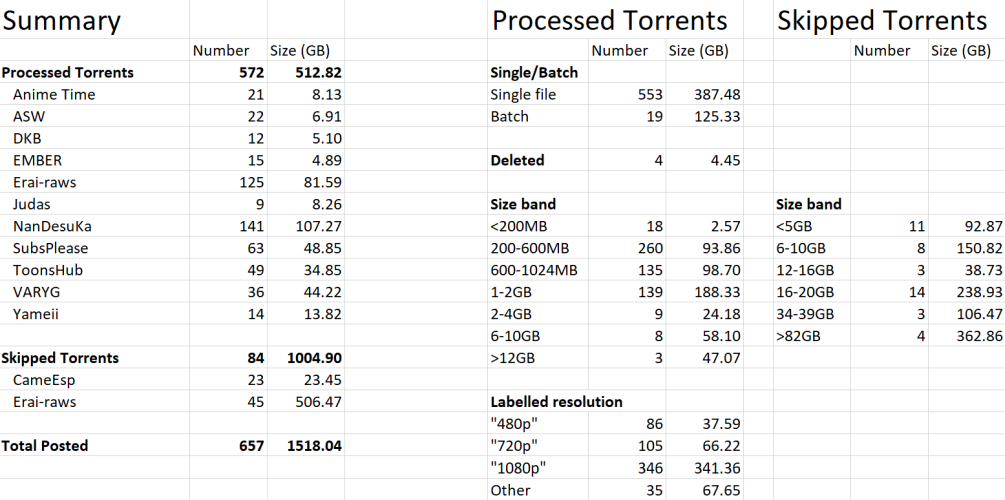Select the Deleted label cell

click(517, 160)
